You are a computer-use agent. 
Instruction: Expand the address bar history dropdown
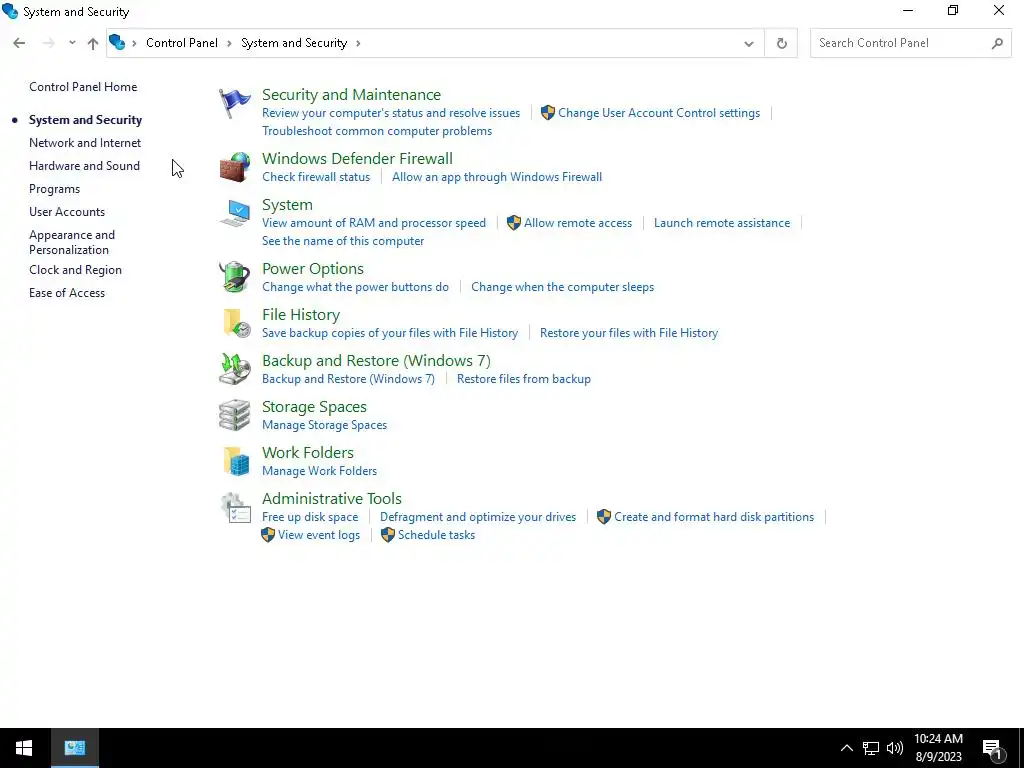coord(748,44)
